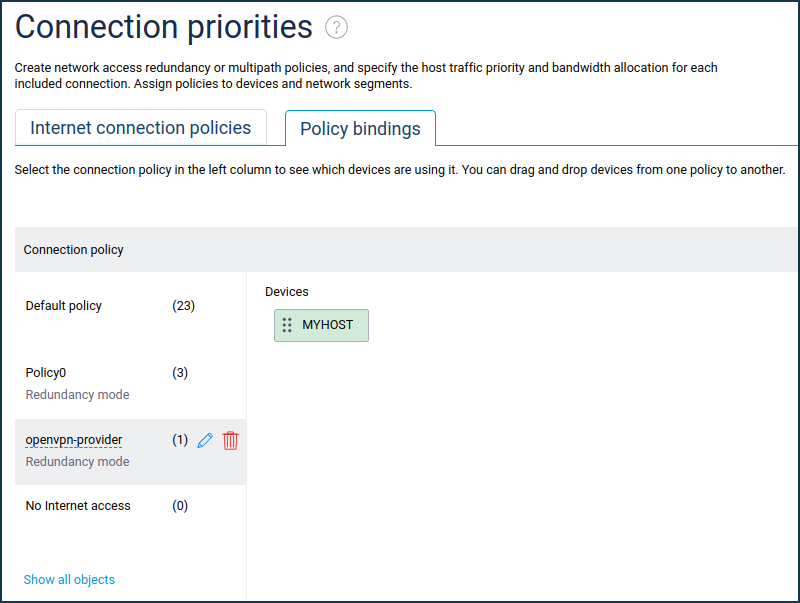Open the help icon beside Connection priorities
This screenshot has height=603, width=800.
point(336,27)
